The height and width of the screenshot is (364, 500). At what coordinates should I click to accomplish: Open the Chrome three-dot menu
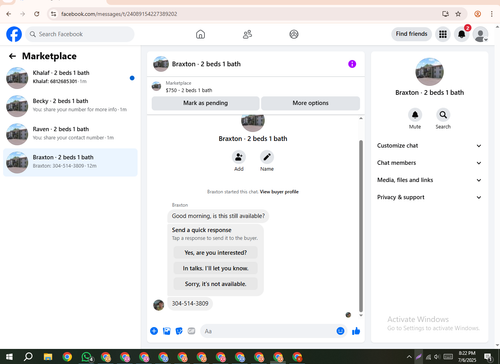[492, 14]
